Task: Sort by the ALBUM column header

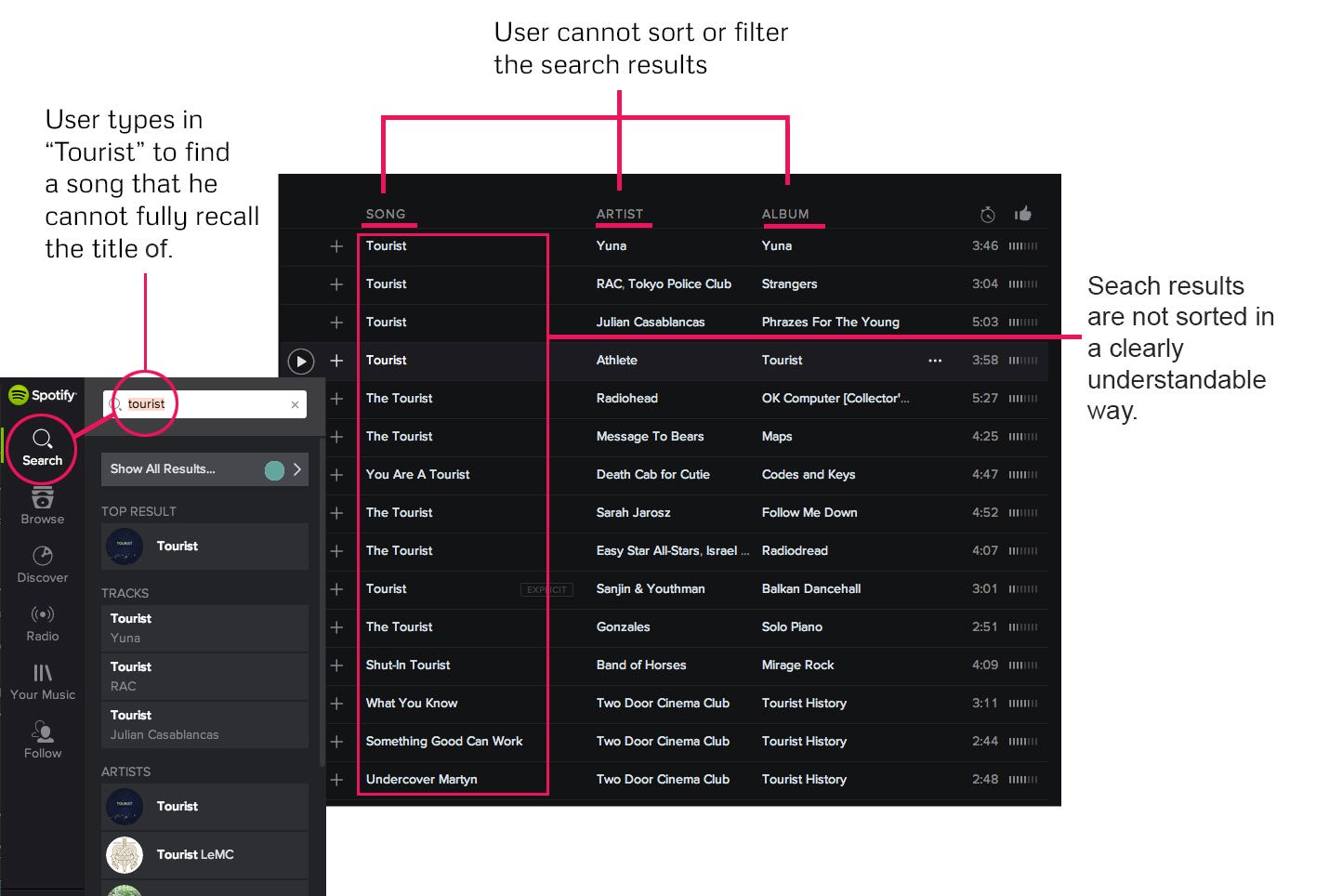Action: (785, 214)
